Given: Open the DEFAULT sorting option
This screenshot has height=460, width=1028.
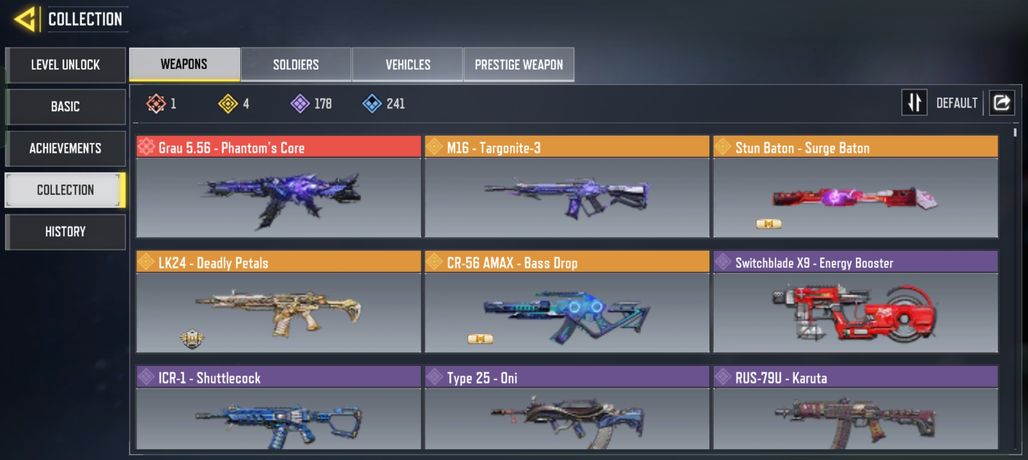Looking at the screenshot, I should coord(957,104).
